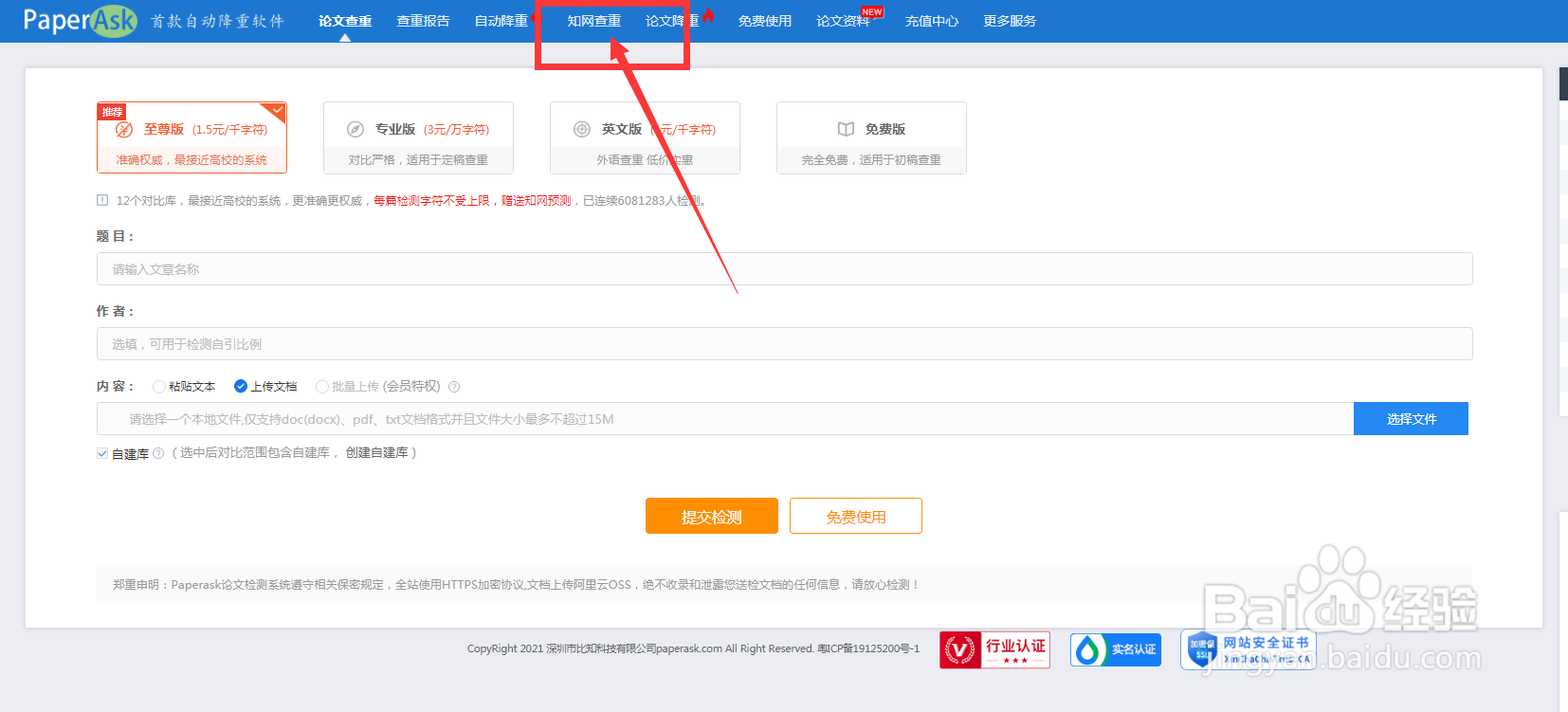Screen dimensions: 1568x712
Task: Open the 实名认证 badge
Action: 1116,649
